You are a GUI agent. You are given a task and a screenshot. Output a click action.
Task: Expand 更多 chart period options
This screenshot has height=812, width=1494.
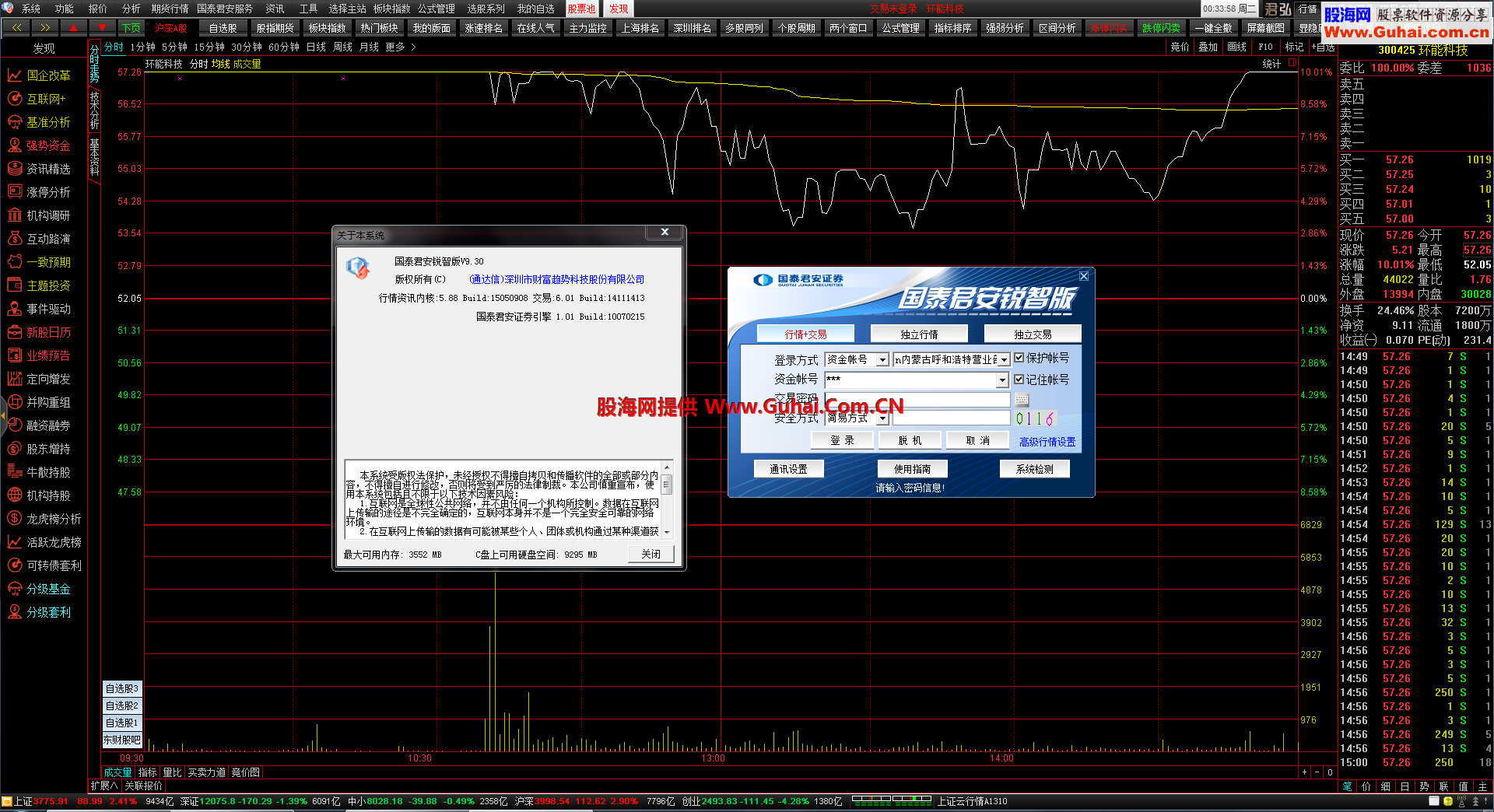click(400, 47)
